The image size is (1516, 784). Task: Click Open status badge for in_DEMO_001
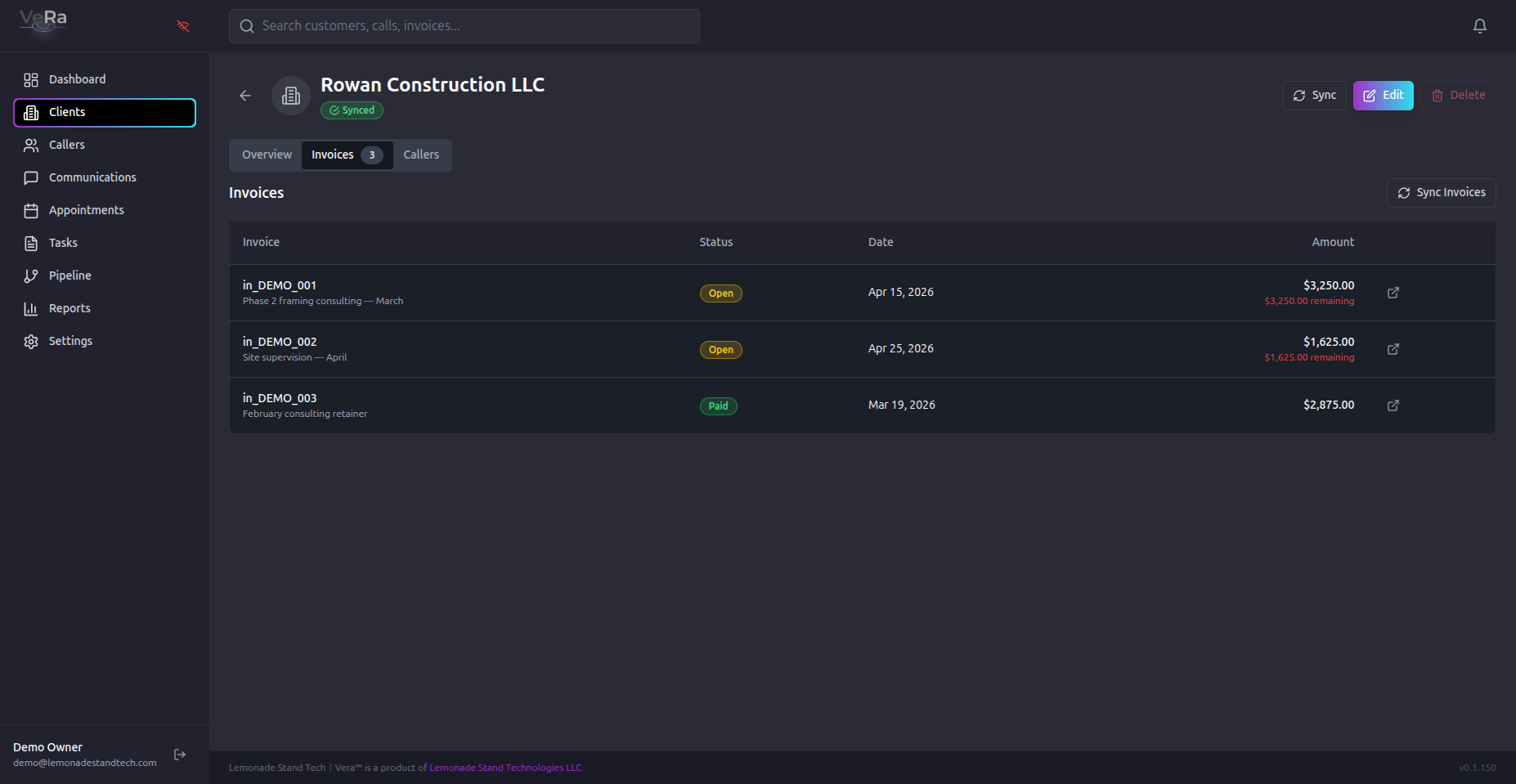pos(721,293)
